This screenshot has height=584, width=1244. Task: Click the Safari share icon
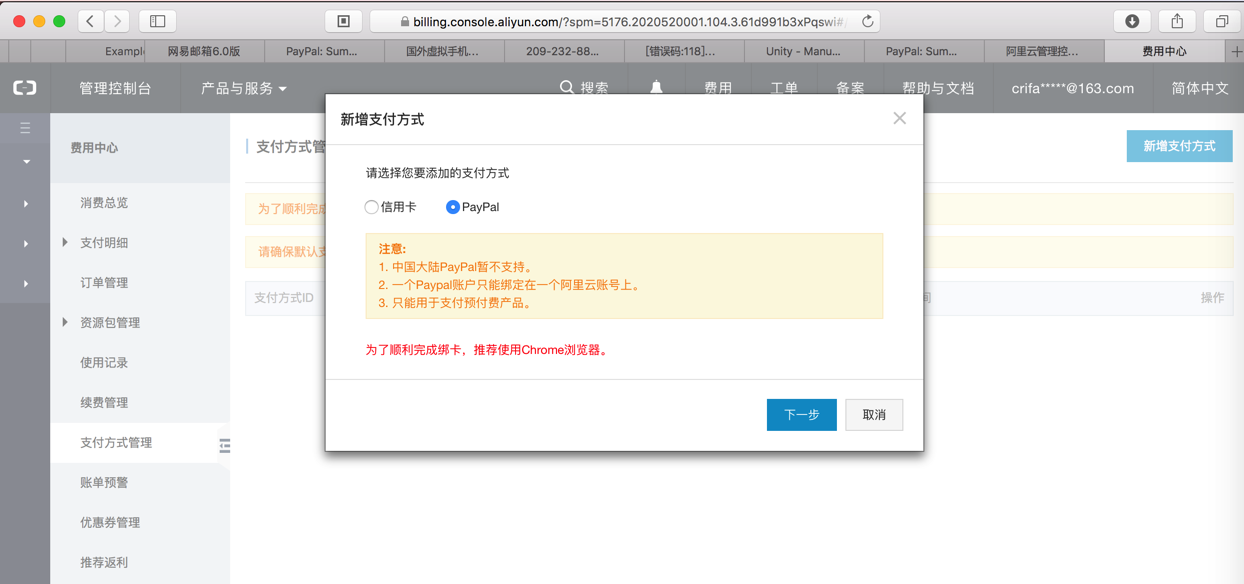point(1177,21)
